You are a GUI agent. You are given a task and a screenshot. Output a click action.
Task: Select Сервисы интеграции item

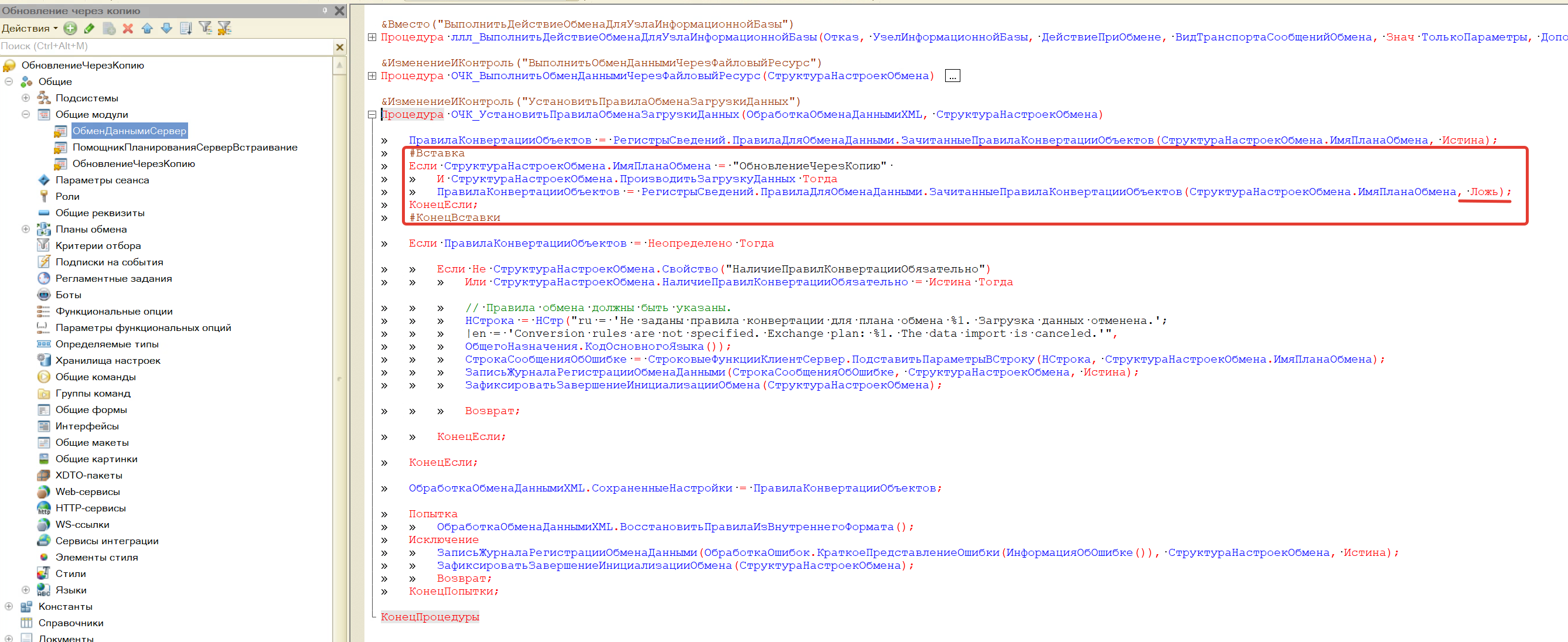coord(107,541)
